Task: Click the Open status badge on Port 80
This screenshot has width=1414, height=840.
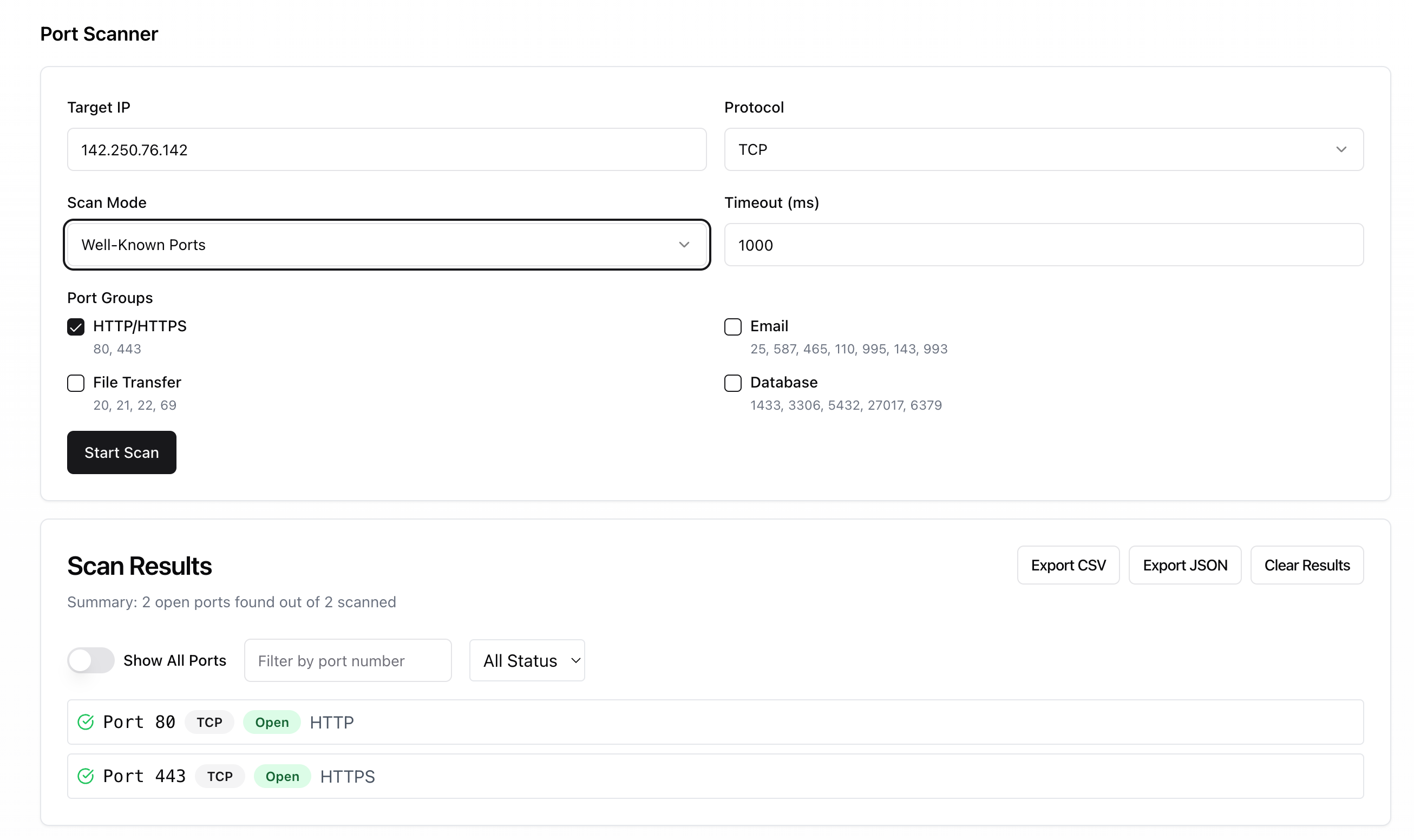Action: pos(272,721)
